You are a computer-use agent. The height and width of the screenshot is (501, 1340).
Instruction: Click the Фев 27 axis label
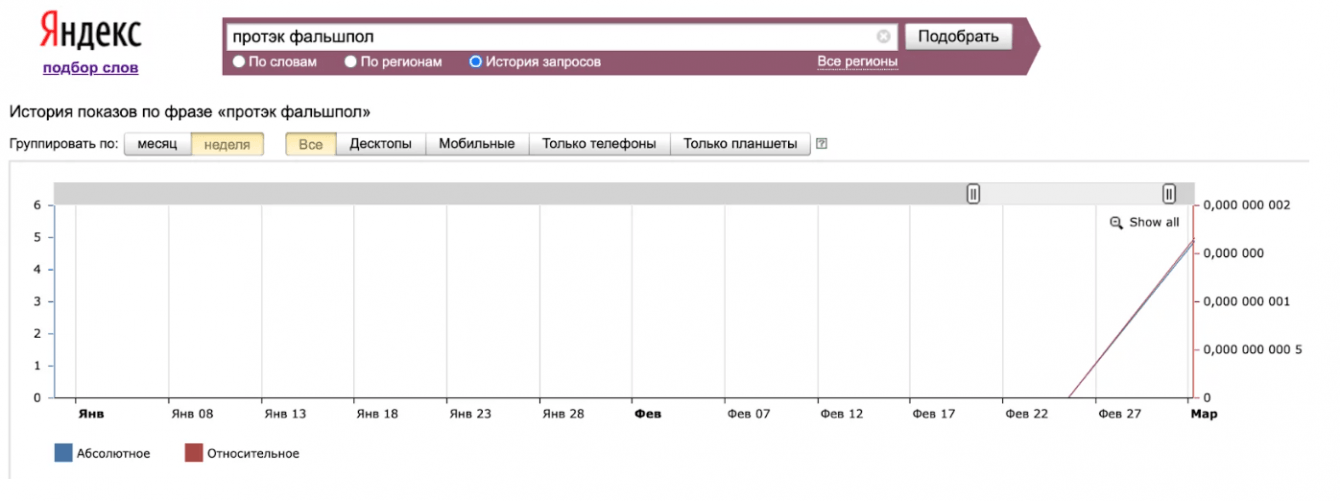[x=1119, y=413]
